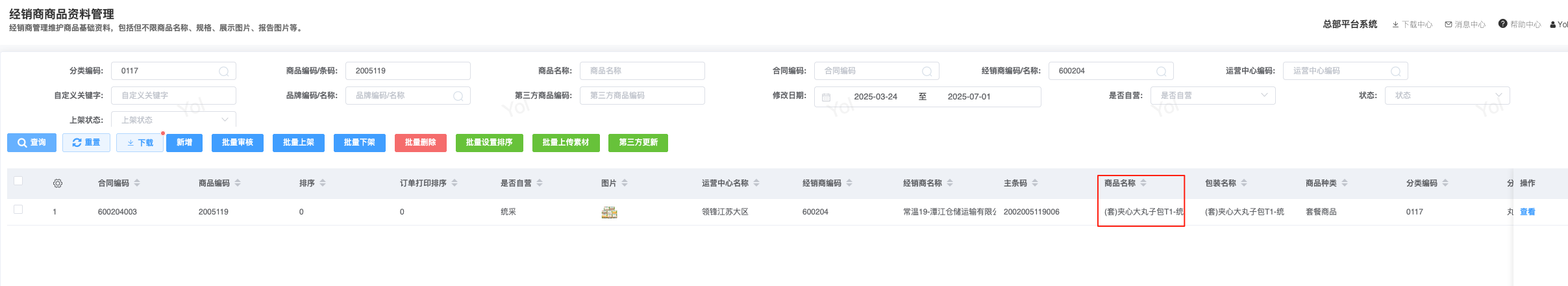Click 总部平台系统 in top navigation
The image size is (1568, 286).
coord(1350,24)
